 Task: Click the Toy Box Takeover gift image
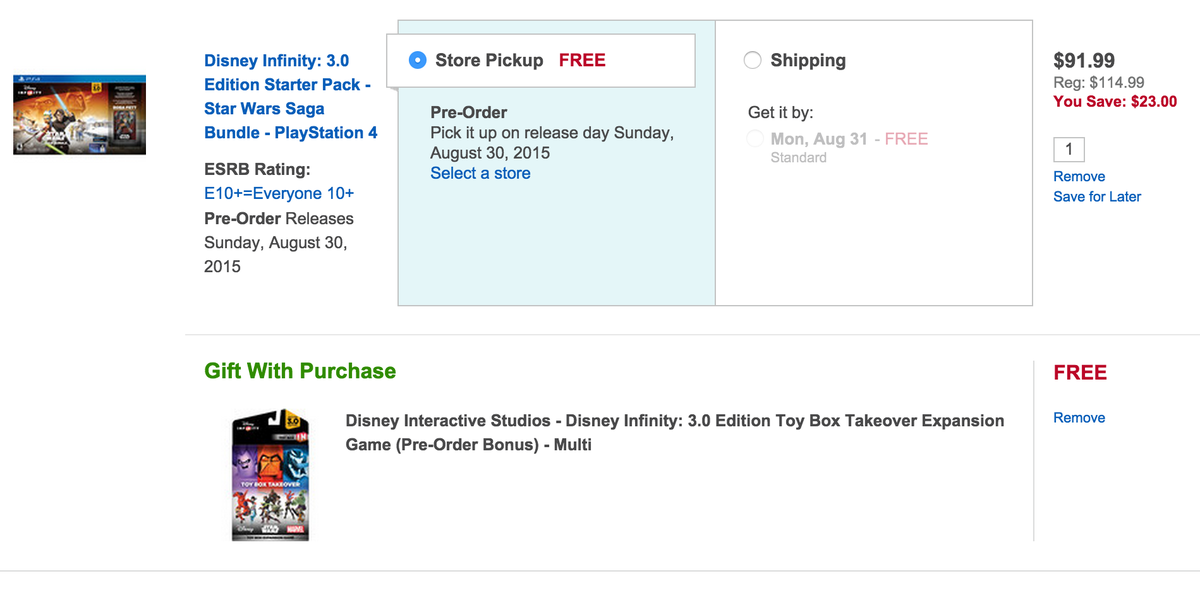[269, 474]
